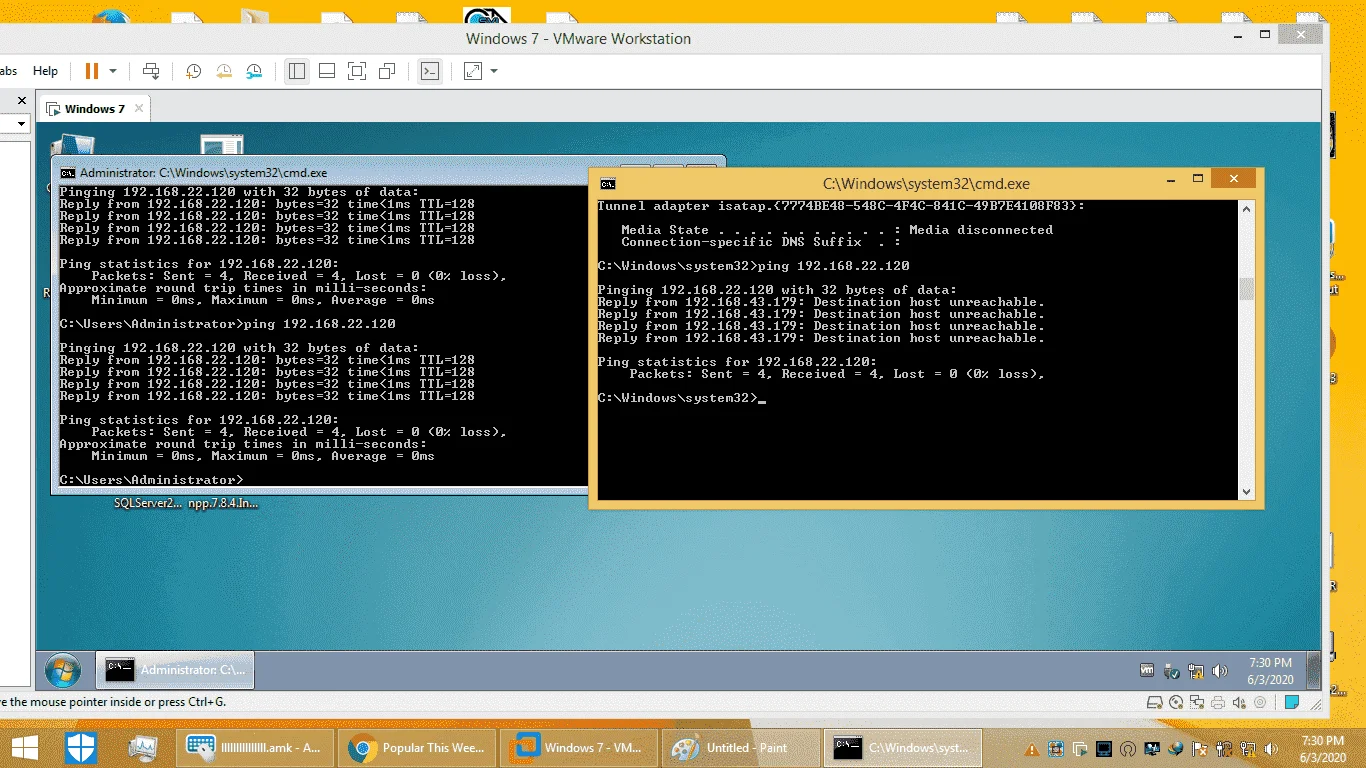Open the snapshot manager icon
Screen dimensions: 1366x768
pos(254,71)
